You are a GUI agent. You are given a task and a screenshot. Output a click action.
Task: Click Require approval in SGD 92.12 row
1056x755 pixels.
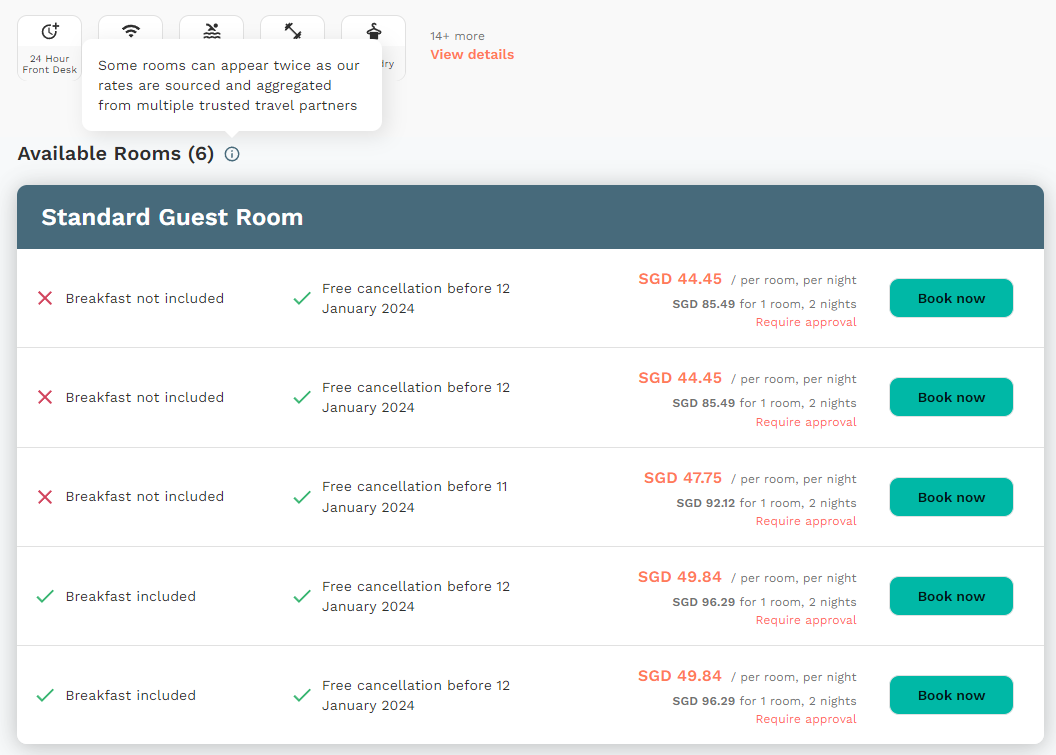click(805, 521)
